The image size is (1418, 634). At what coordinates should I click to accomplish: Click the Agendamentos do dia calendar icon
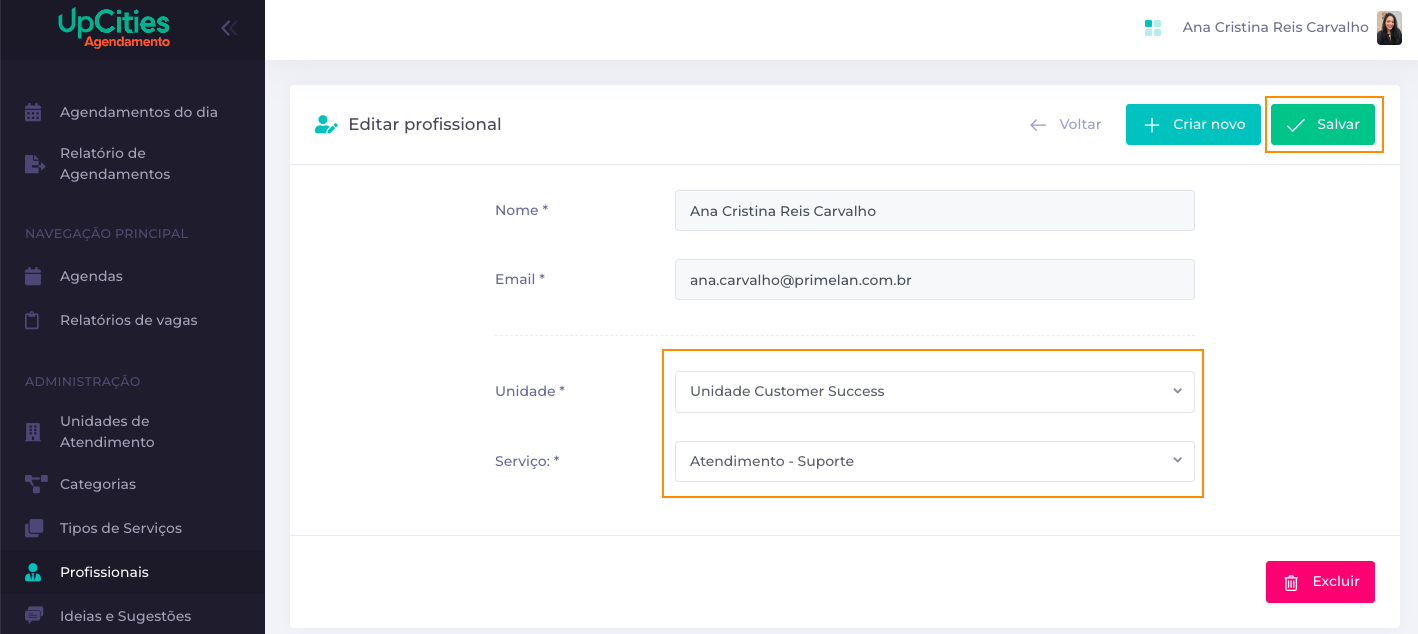(33, 112)
